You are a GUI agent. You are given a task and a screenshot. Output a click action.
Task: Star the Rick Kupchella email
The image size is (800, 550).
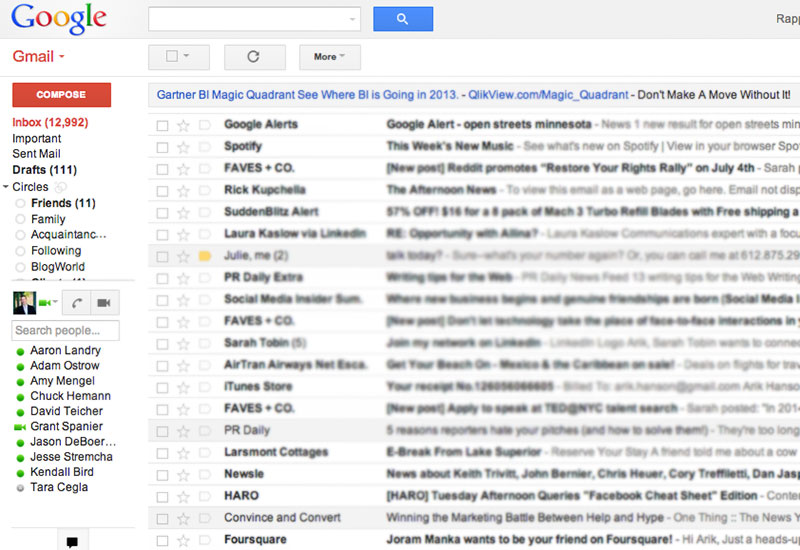(x=183, y=191)
